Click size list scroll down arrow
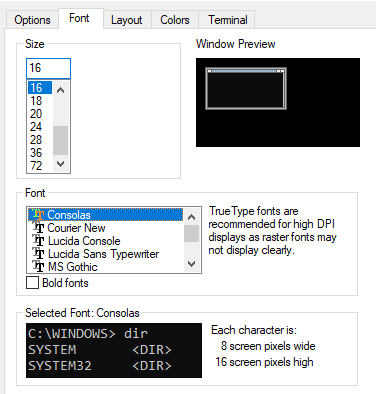The width and height of the screenshot is (376, 394). 61,164
